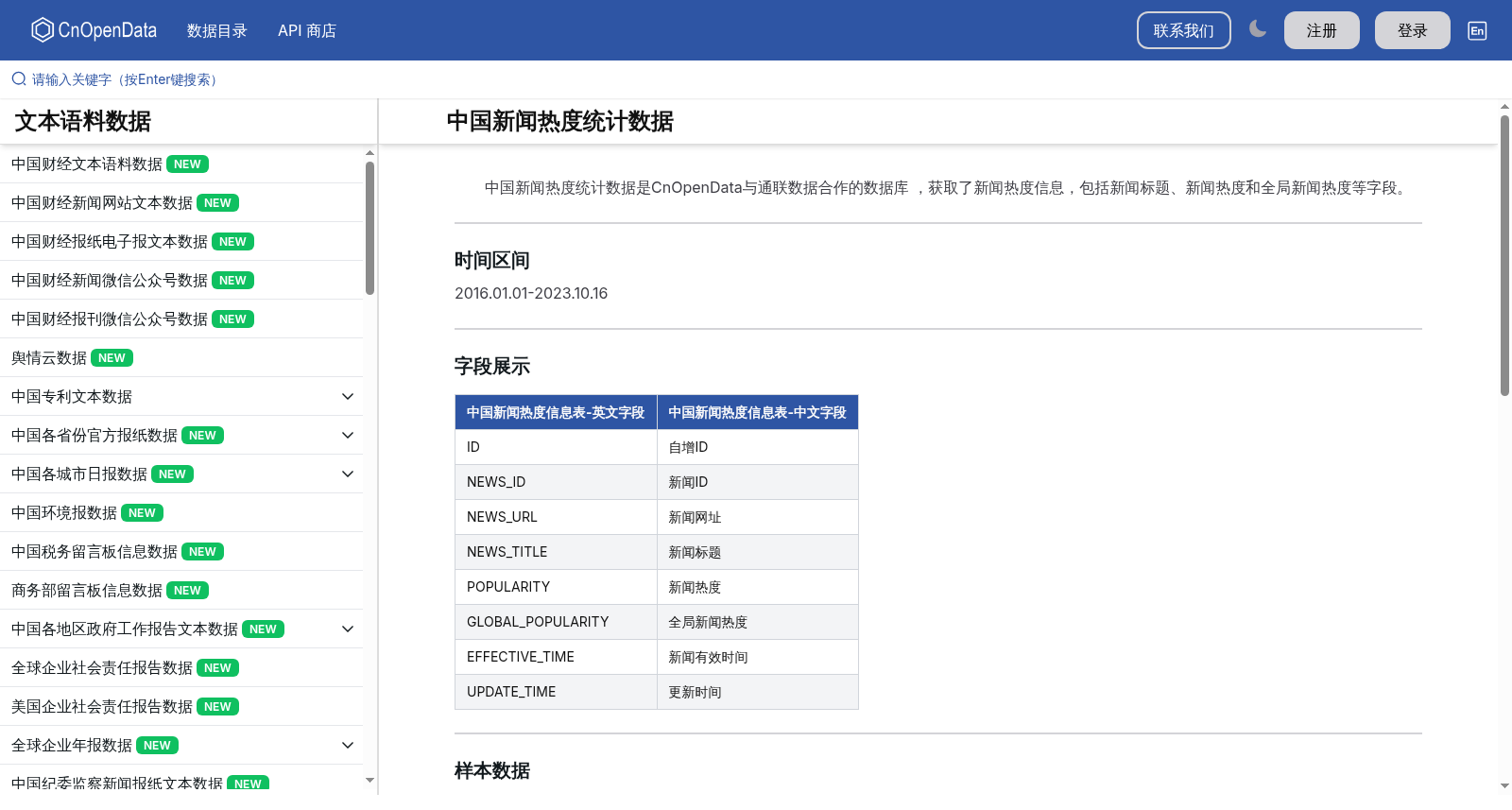The image size is (1512, 810).
Task: Select 中国财经报刊微信公众号数据 in sidebar
Action: [110, 319]
